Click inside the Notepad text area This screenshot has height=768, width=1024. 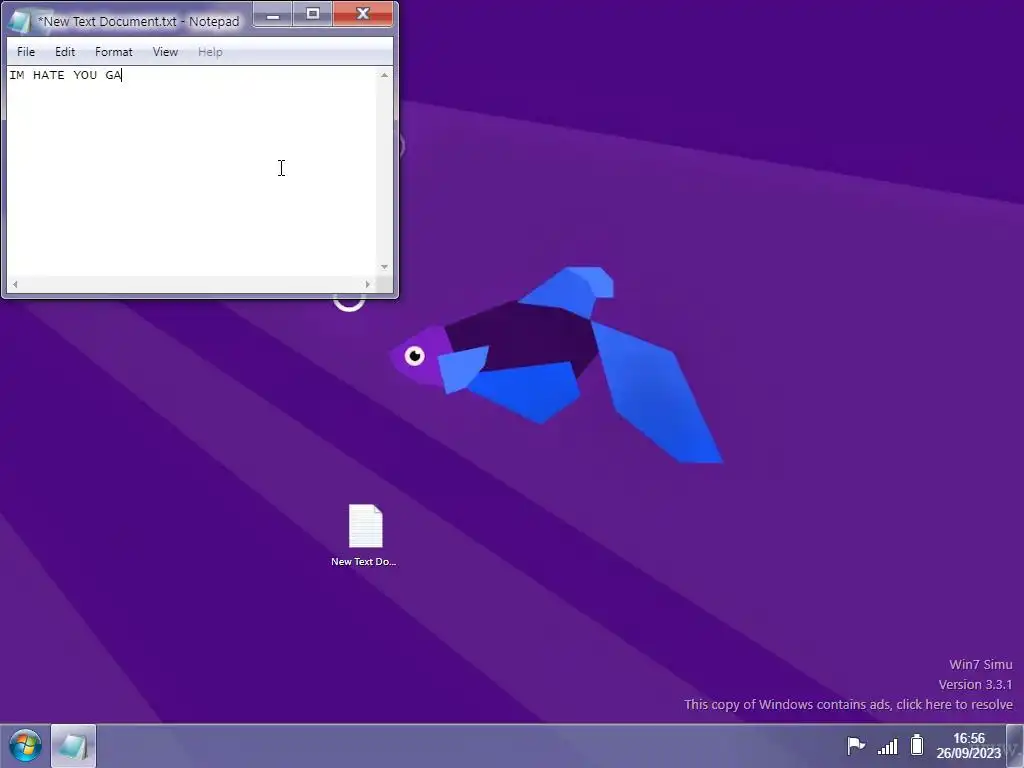(x=192, y=171)
